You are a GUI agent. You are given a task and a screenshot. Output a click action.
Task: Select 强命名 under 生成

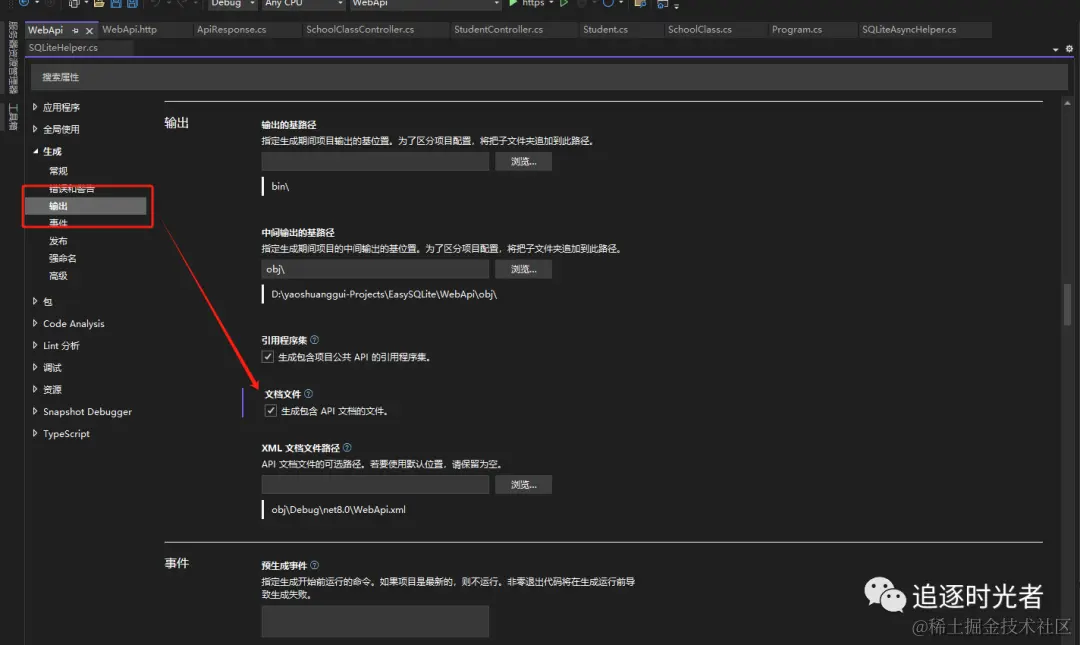click(63, 258)
